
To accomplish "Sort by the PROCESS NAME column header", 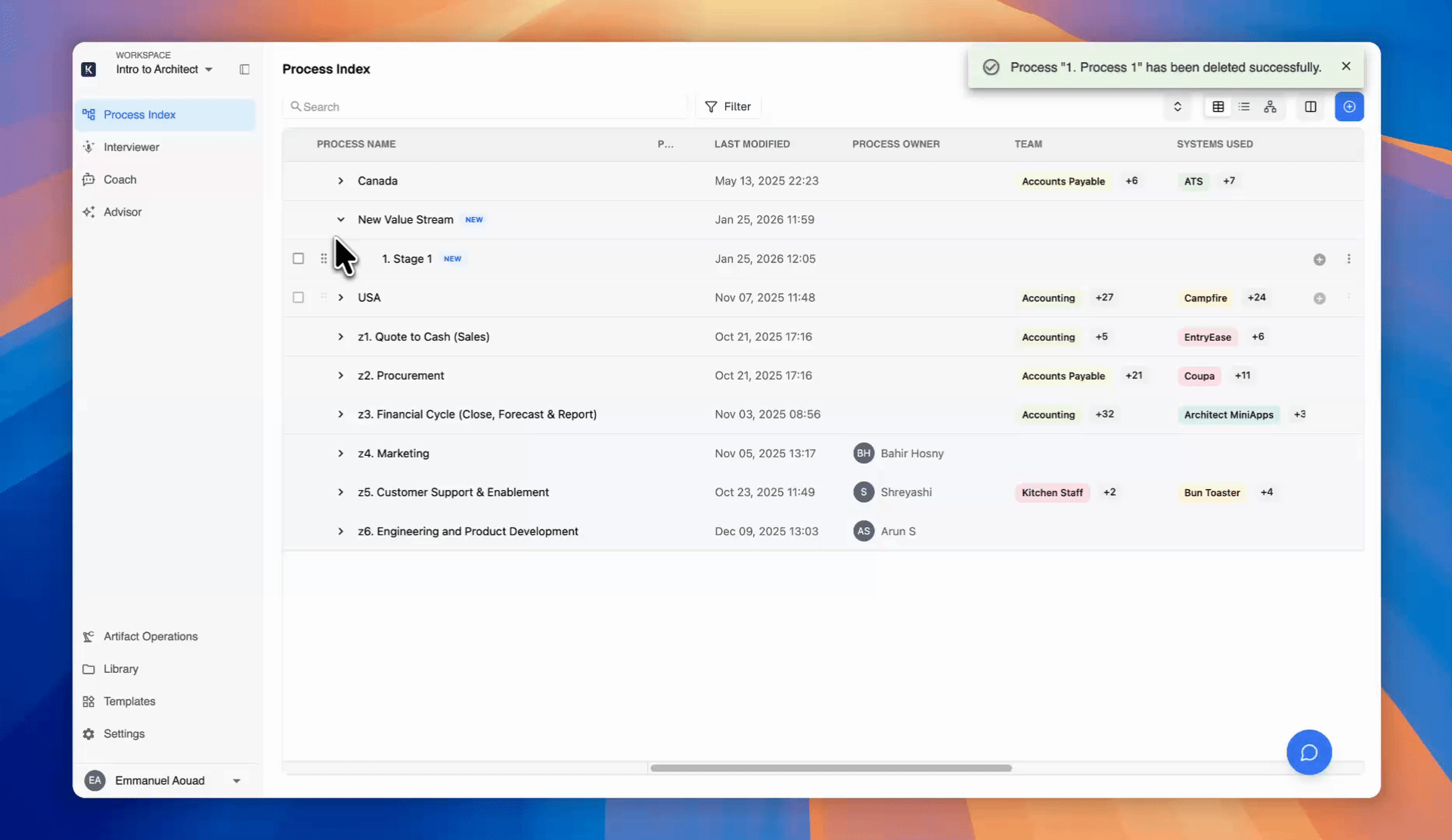I will click(356, 144).
